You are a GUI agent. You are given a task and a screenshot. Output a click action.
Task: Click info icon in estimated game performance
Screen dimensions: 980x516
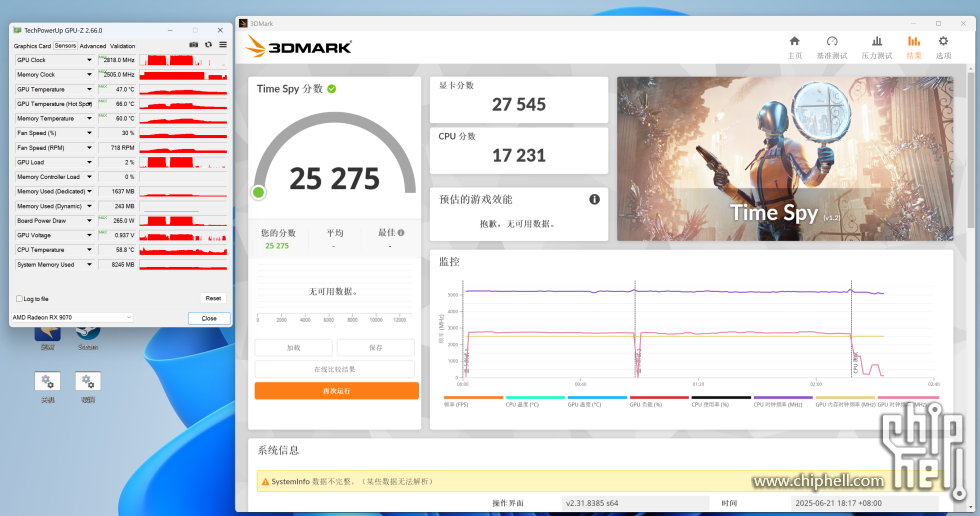click(x=594, y=199)
